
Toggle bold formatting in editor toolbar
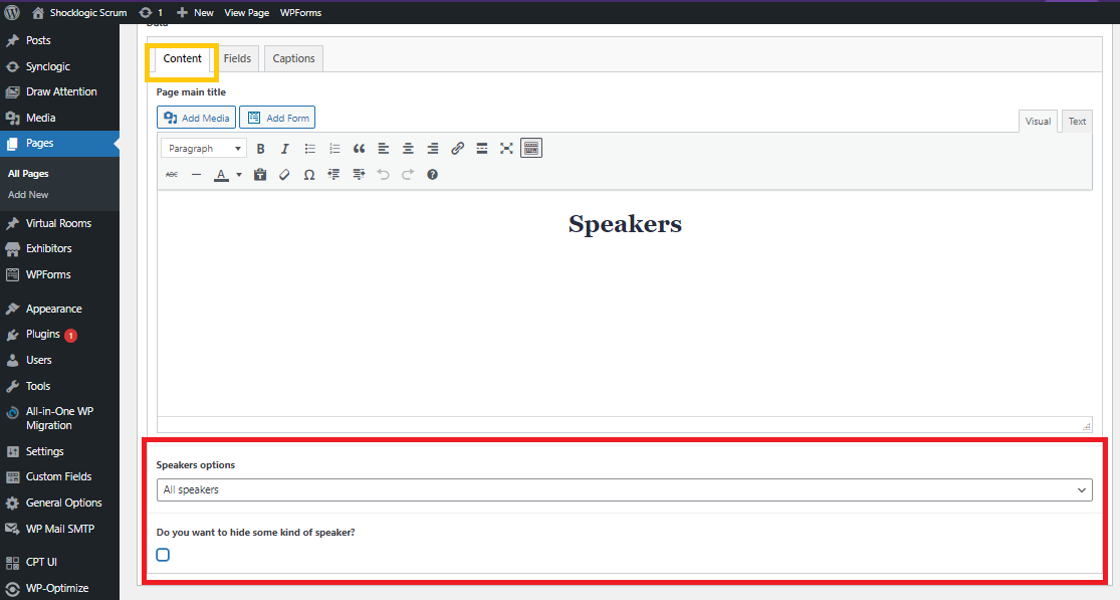pyautogui.click(x=261, y=149)
